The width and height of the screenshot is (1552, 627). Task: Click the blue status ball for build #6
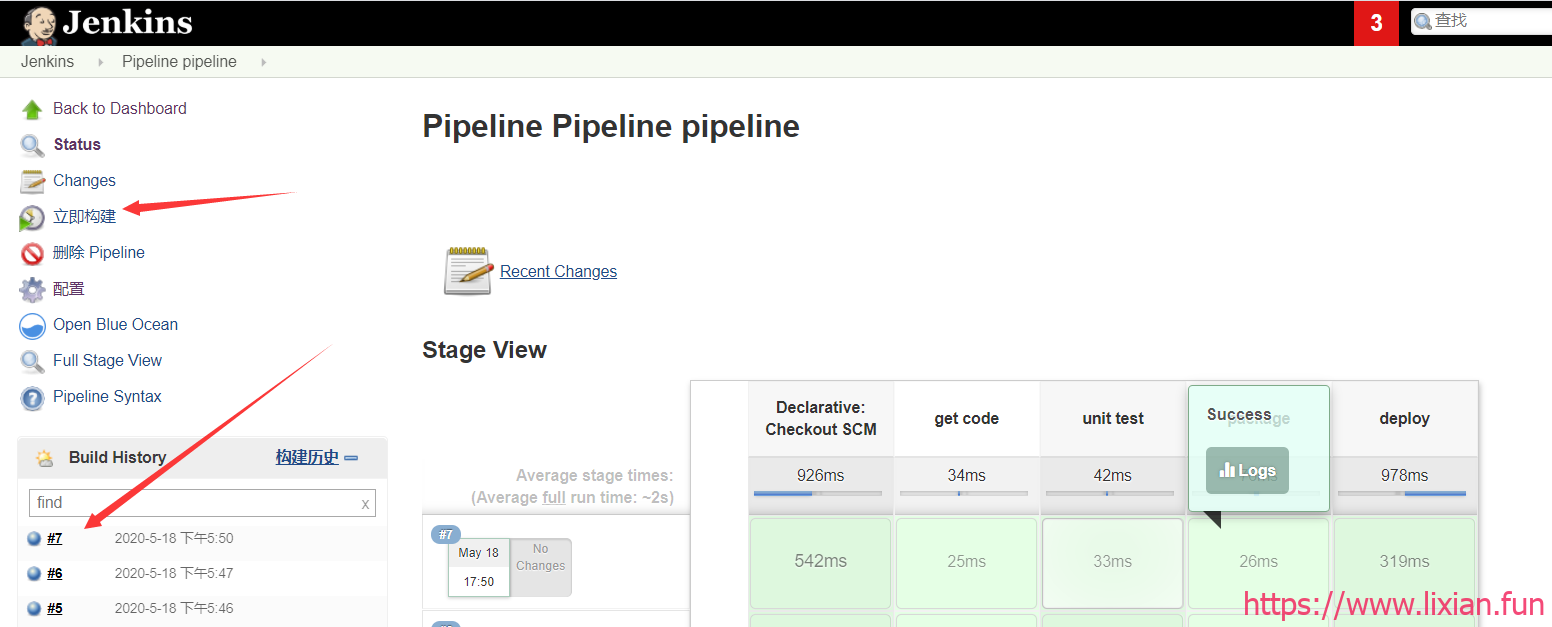[34, 573]
